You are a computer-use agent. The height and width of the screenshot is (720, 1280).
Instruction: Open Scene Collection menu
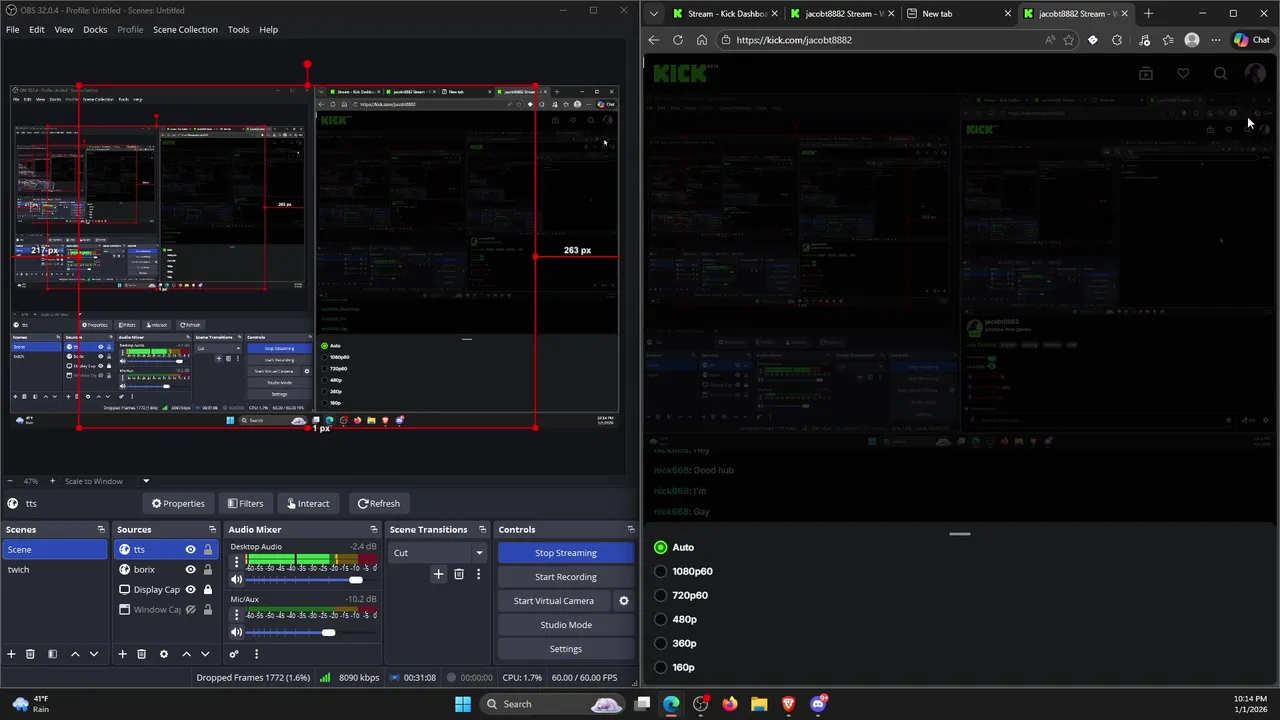tap(185, 29)
